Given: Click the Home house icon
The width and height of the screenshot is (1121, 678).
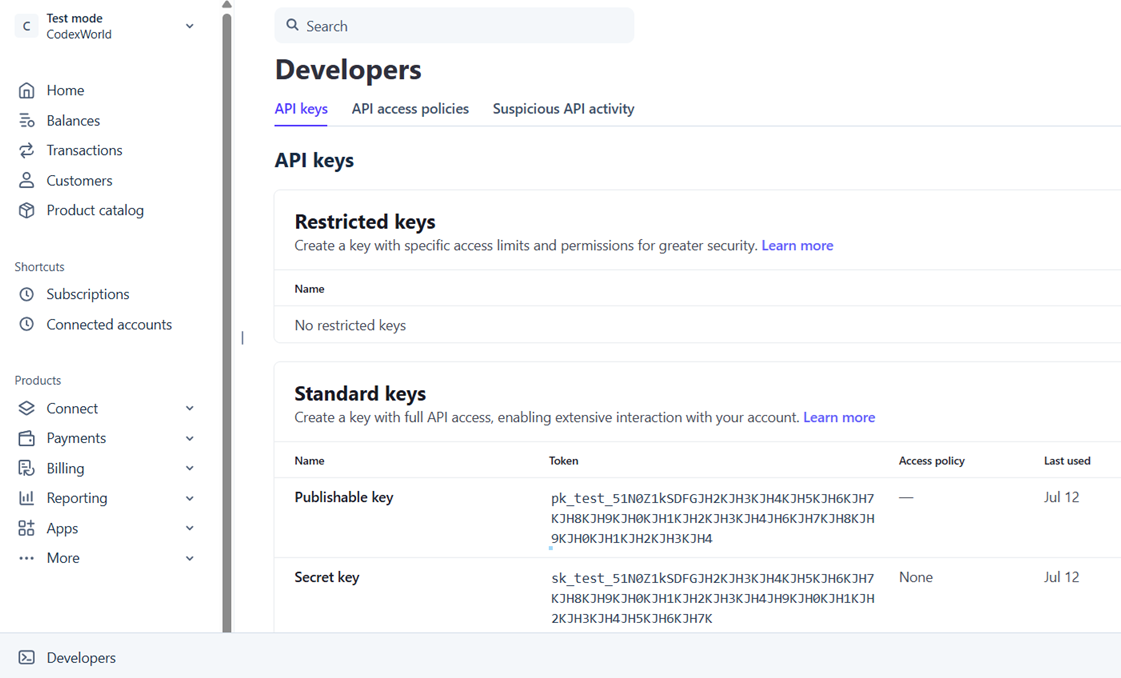Looking at the screenshot, I should pyautogui.click(x=26, y=90).
